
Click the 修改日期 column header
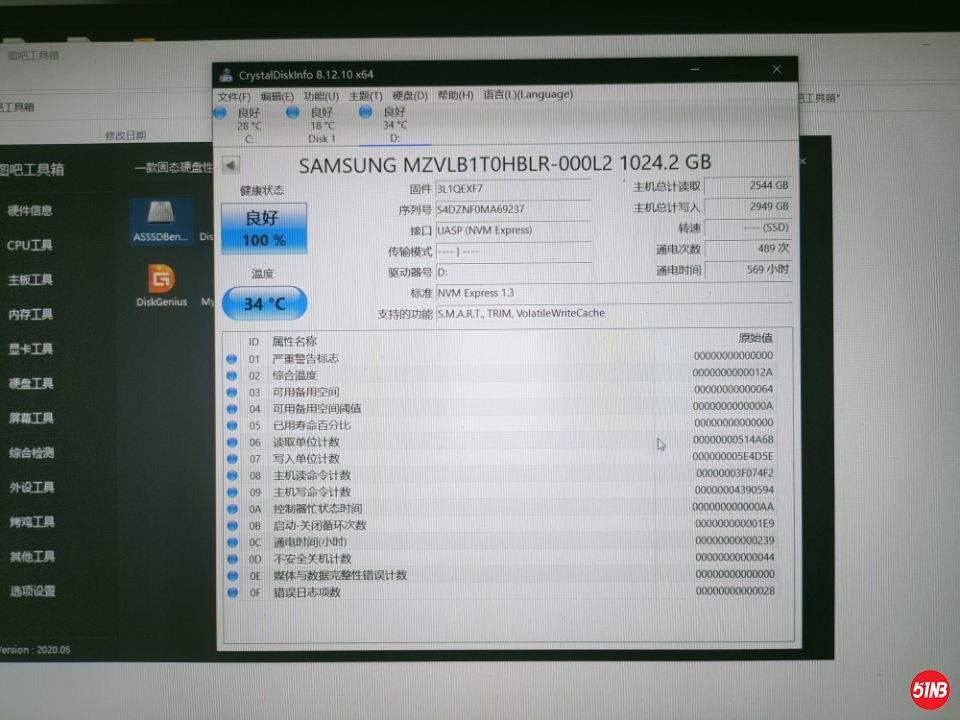[x=125, y=135]
